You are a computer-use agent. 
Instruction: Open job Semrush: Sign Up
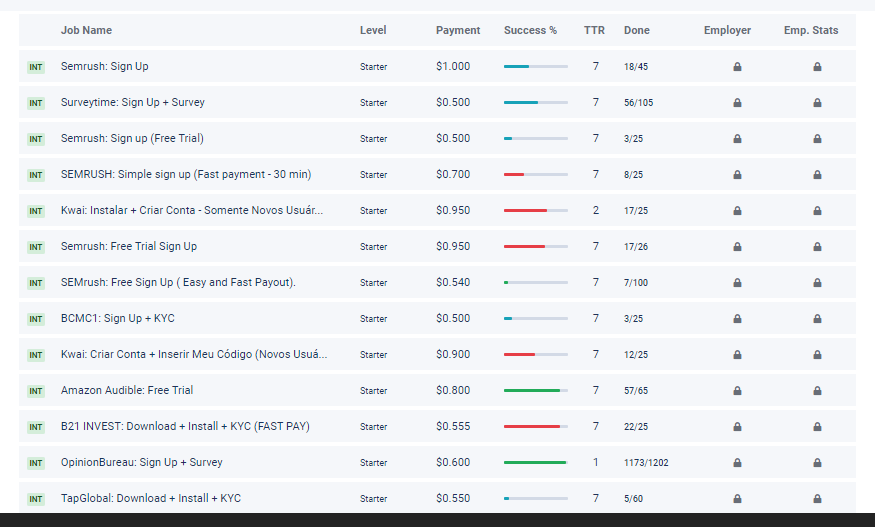[x=104, y=66]
